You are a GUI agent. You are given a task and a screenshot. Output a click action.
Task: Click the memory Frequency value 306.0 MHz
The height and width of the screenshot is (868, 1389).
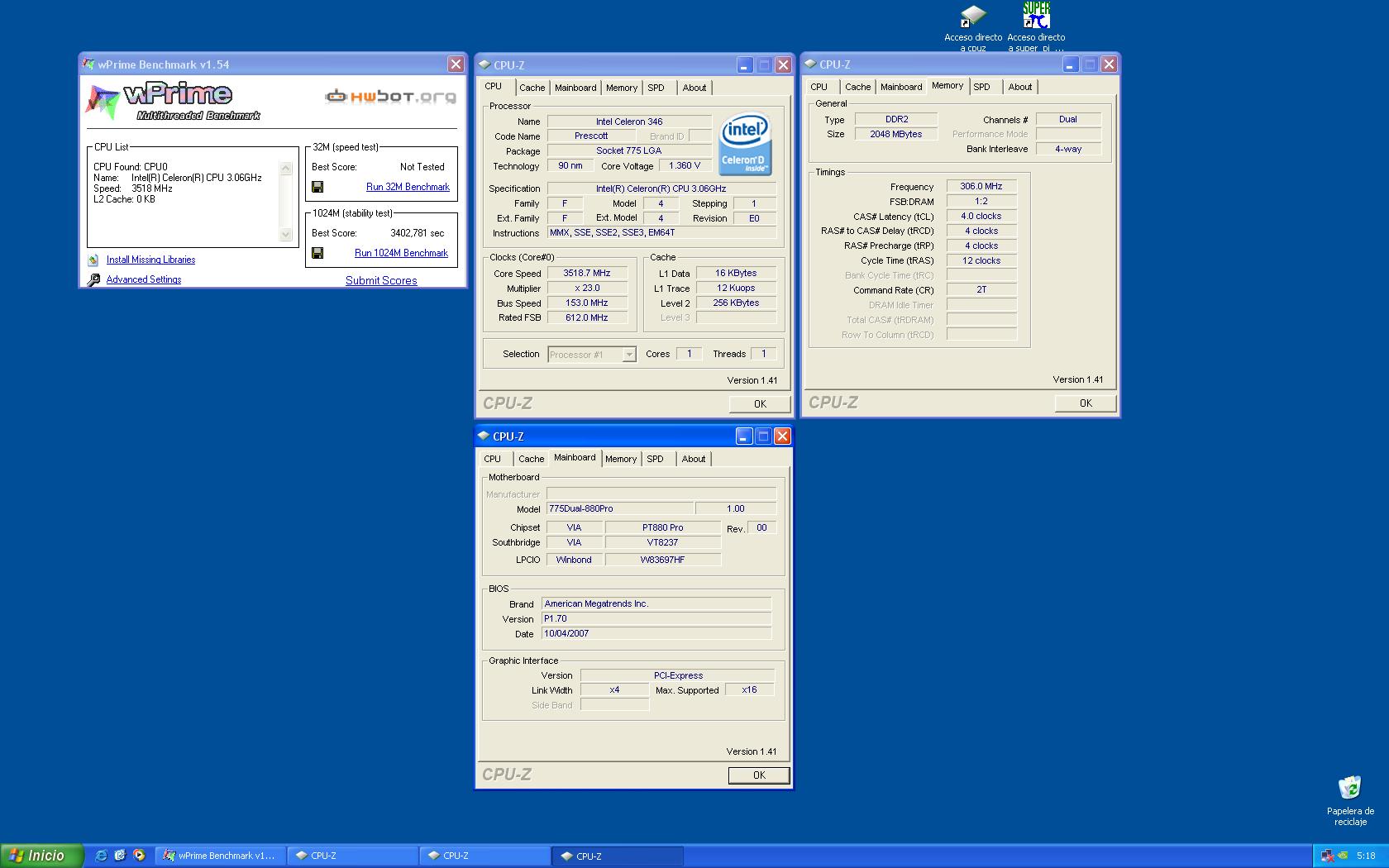coord(981,186)
